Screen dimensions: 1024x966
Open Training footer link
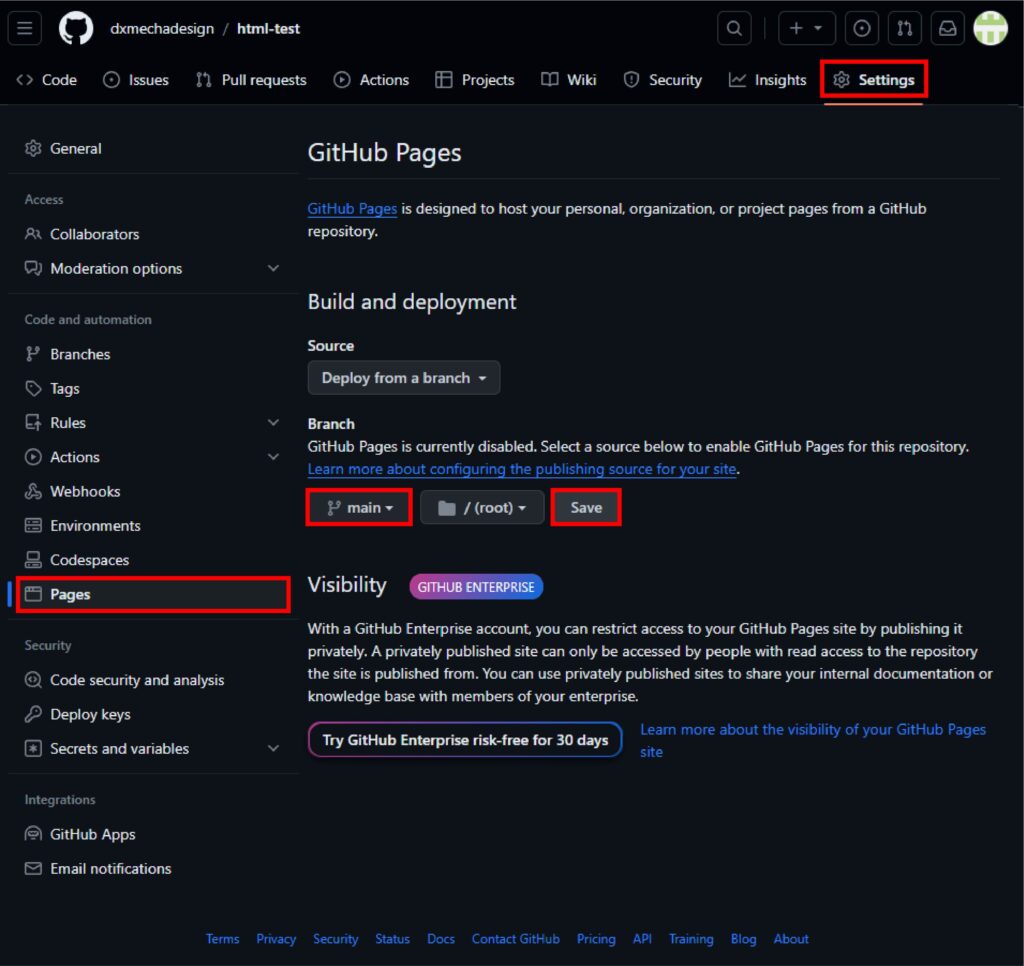pos(691,939)
